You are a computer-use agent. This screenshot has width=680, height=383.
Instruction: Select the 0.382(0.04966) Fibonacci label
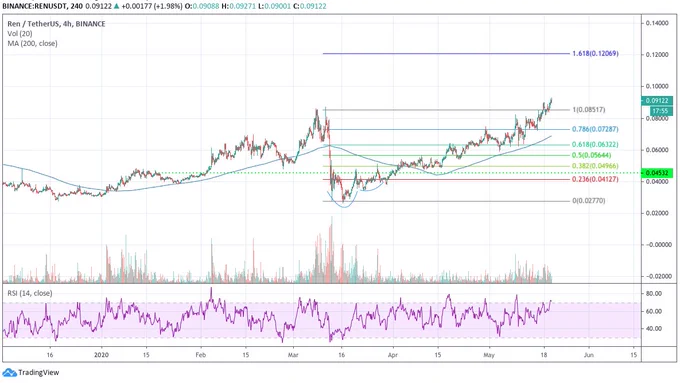(595, 166)
